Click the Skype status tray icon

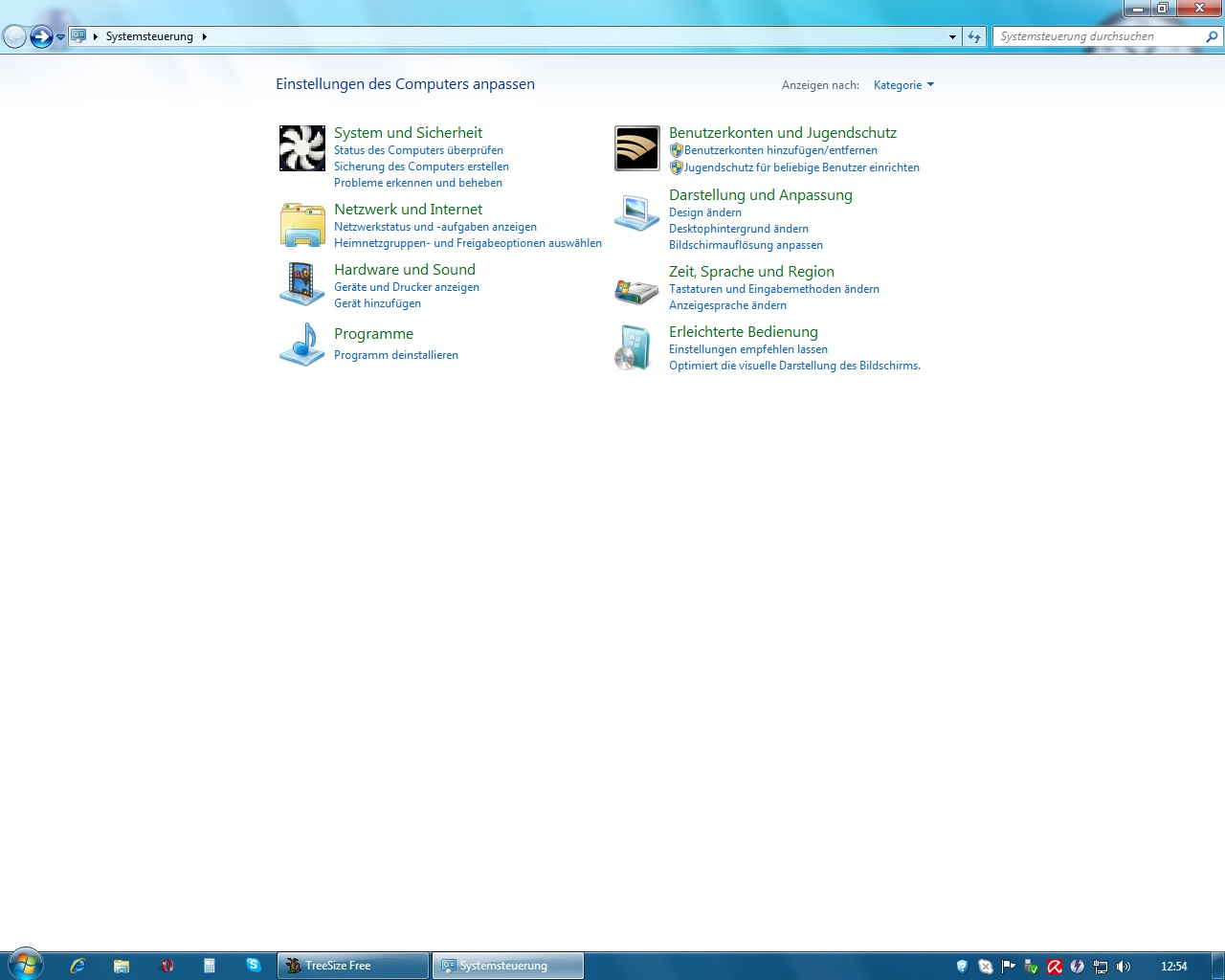click(x=986, y=967)
